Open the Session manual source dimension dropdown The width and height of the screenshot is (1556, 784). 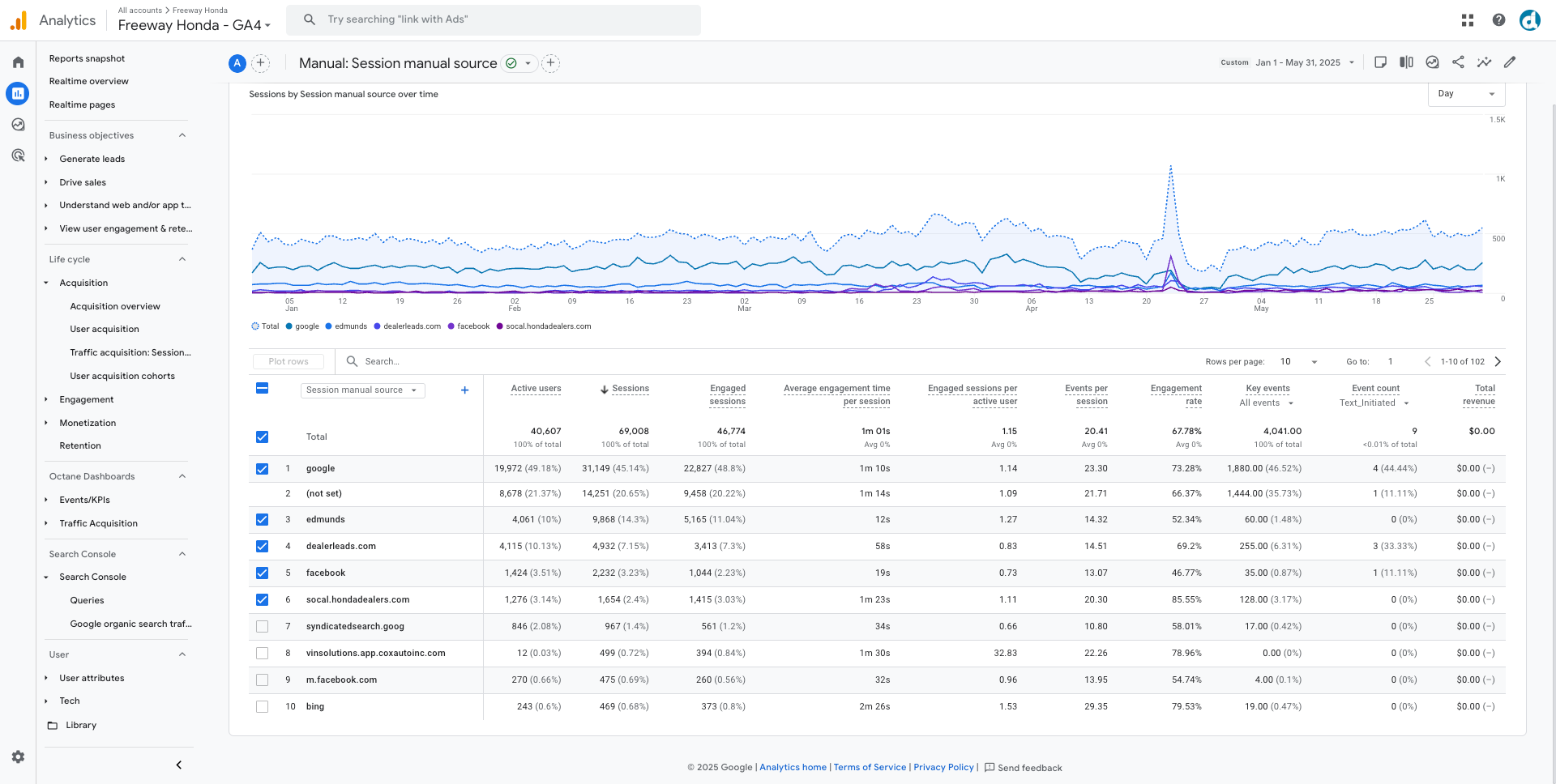point(362,390)
